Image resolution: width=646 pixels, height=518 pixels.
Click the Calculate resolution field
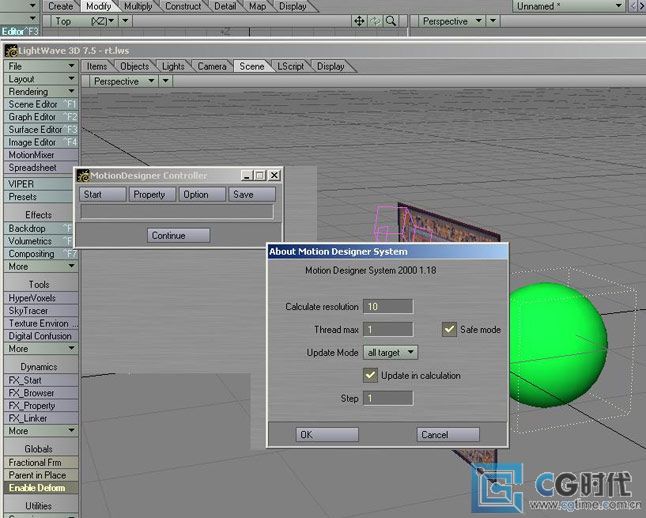click(388, 307)
